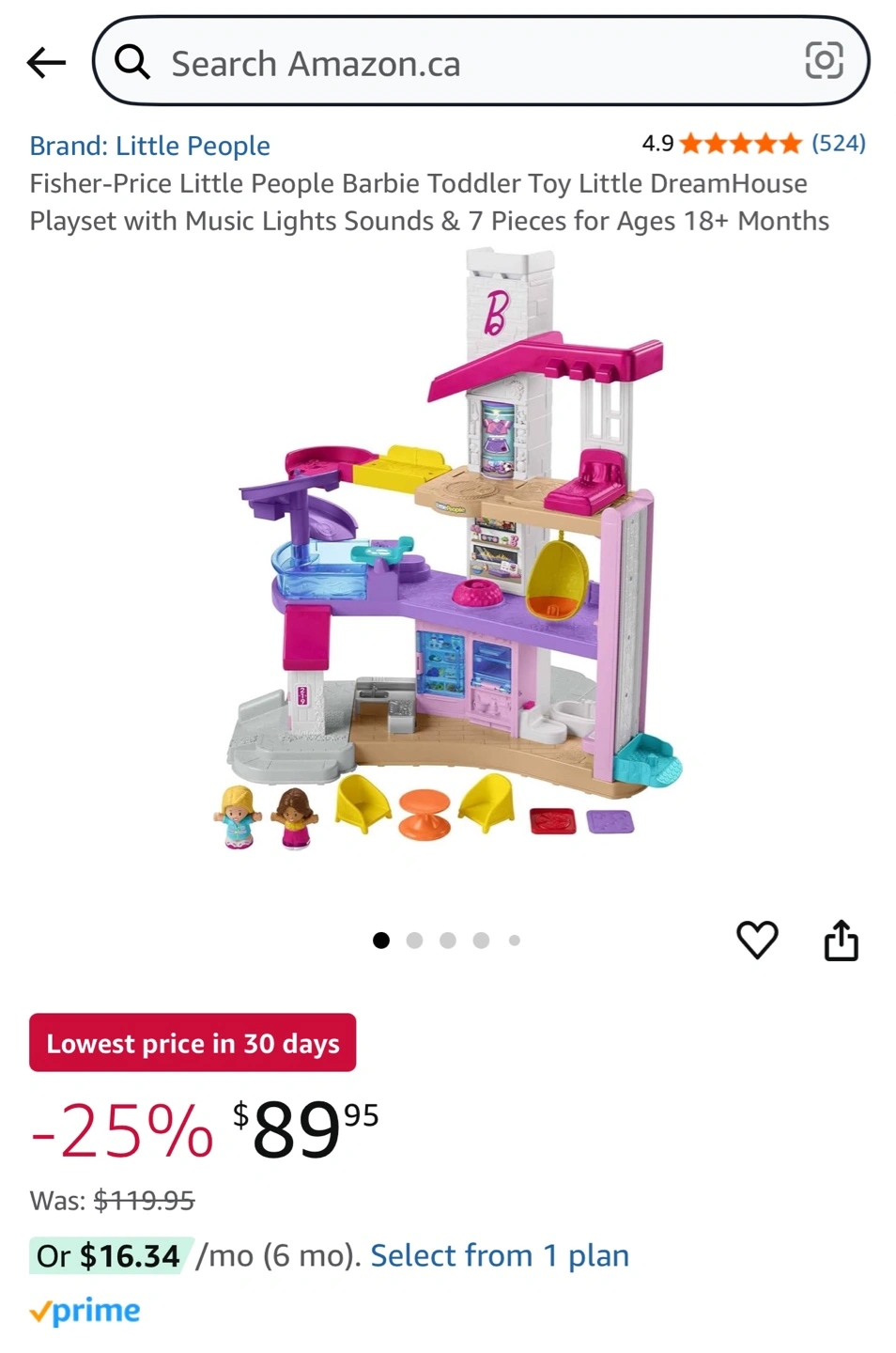This screenshot has width=896, height=1353.
Task: Open the 524 reviews count
Action: (839, 143)
